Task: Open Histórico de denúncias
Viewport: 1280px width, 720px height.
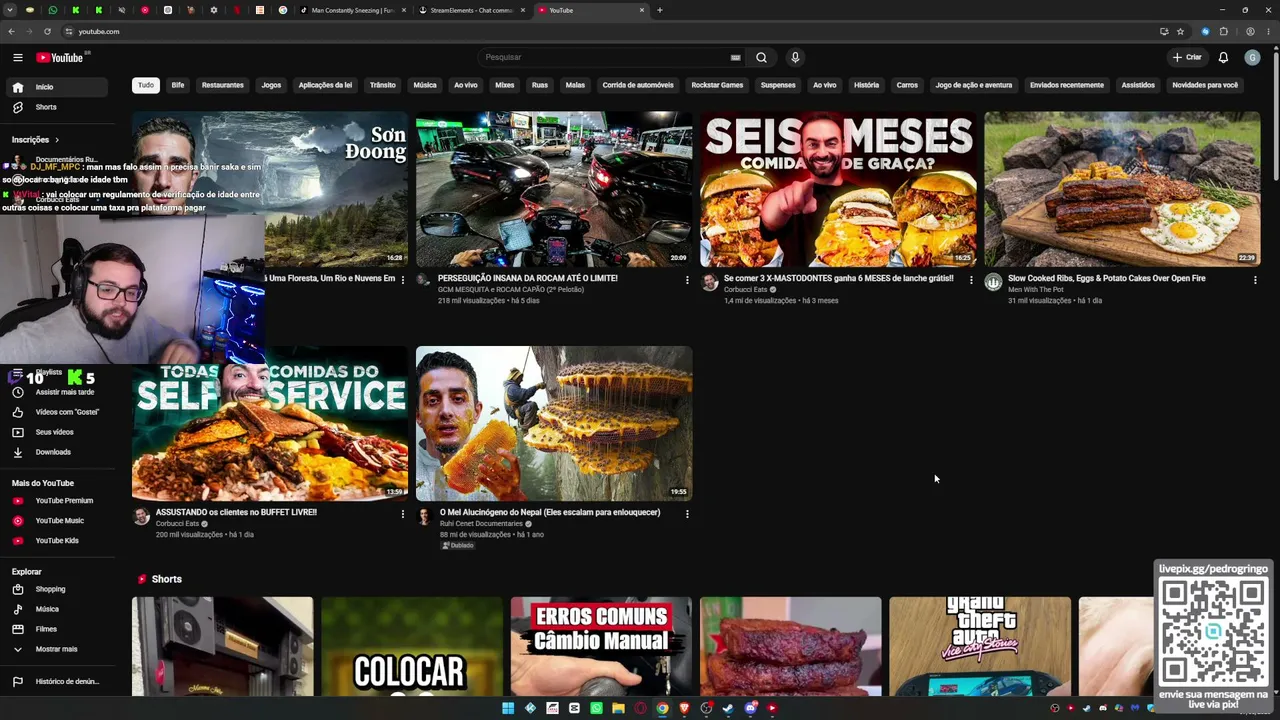Action: point(56,682)
